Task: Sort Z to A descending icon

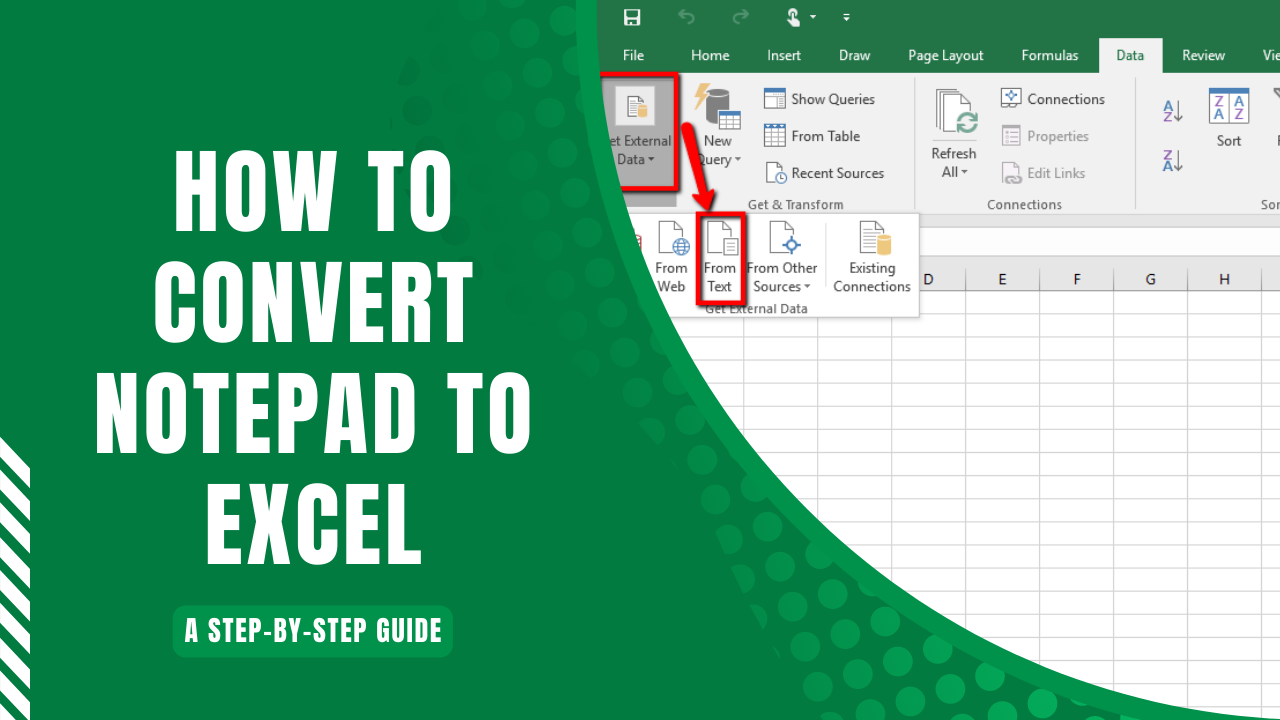Action: [x=1173, y=160]
